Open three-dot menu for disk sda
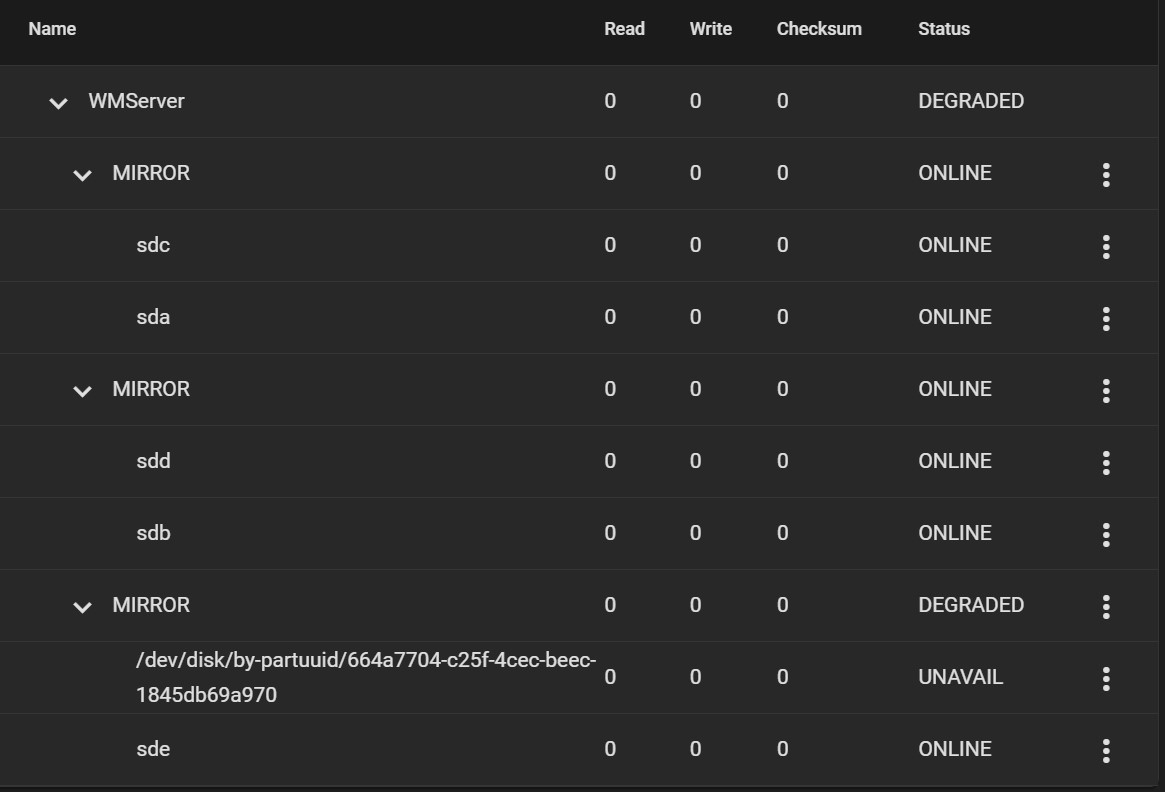 (x=1106, y=319)
